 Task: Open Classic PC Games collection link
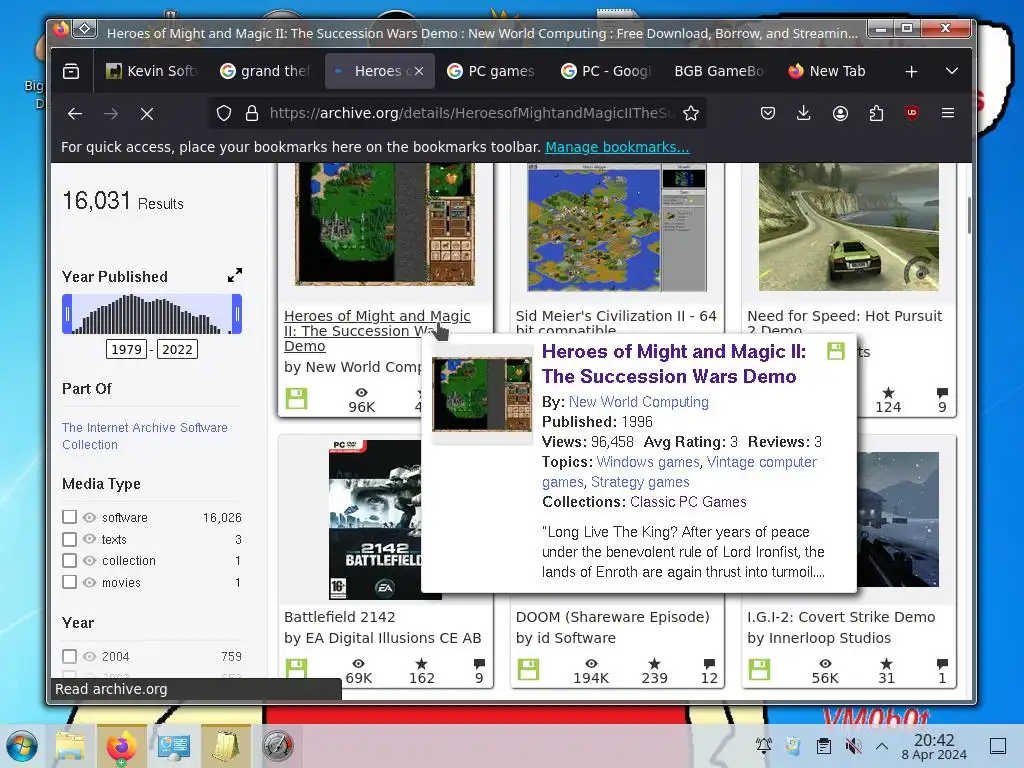(x=688, y=502)
